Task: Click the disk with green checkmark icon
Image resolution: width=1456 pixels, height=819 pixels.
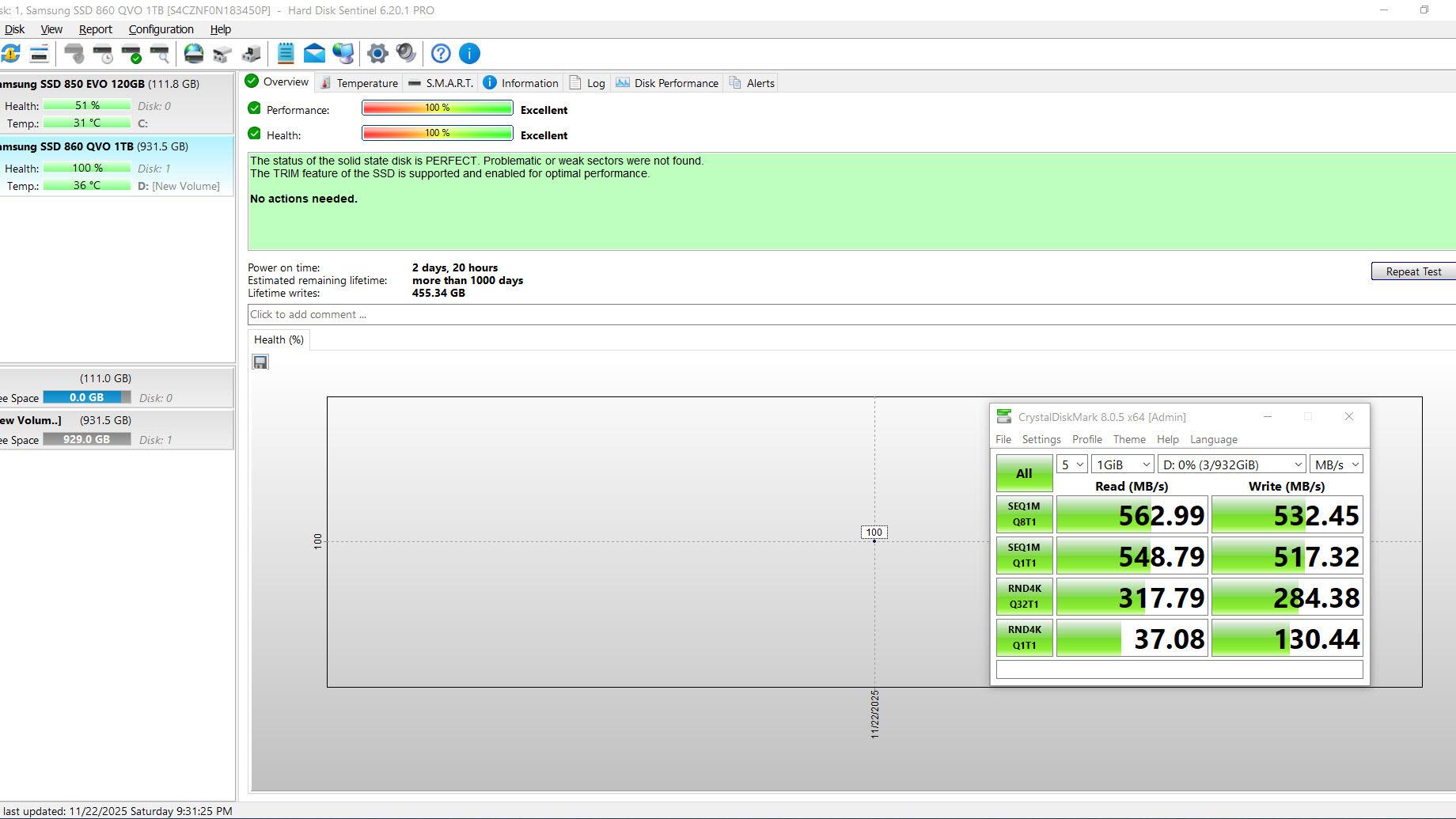Action: point(131,54)
